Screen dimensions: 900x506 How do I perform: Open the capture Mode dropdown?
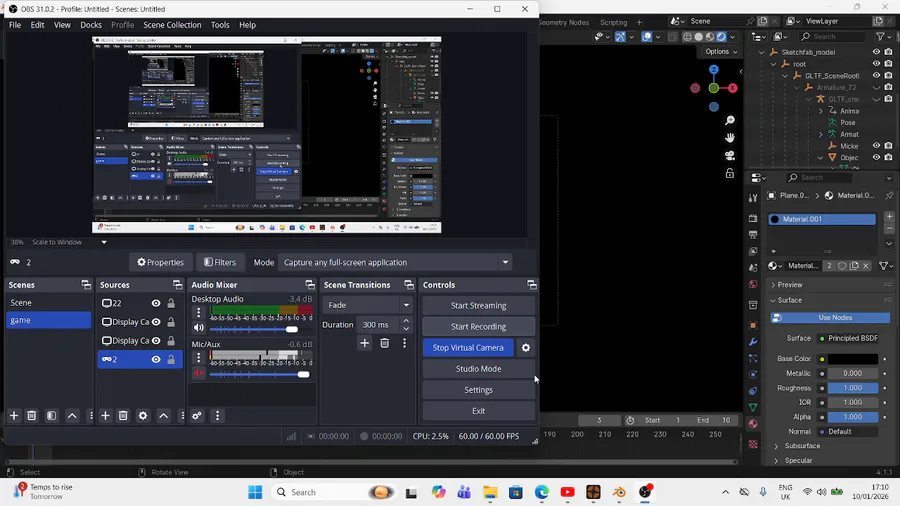tap(505, 262)
